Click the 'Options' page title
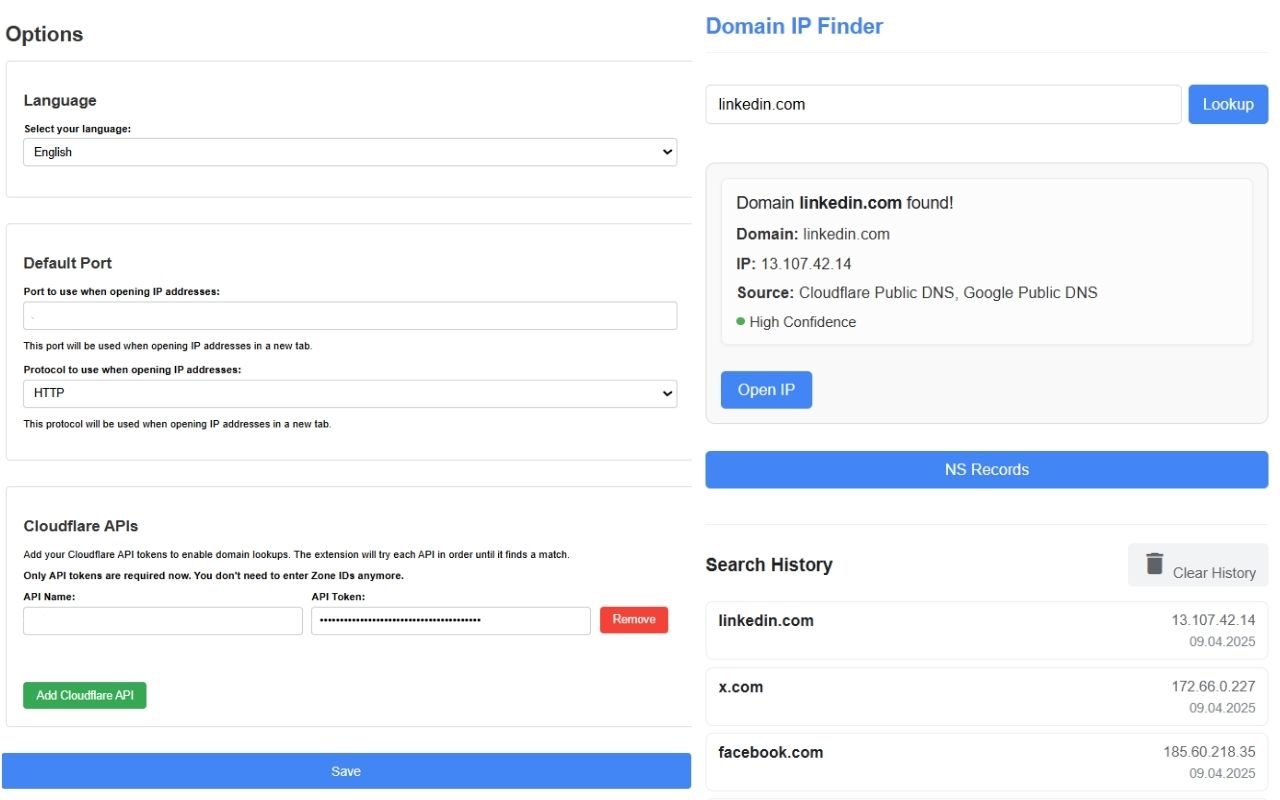 (x=44, y=34)
